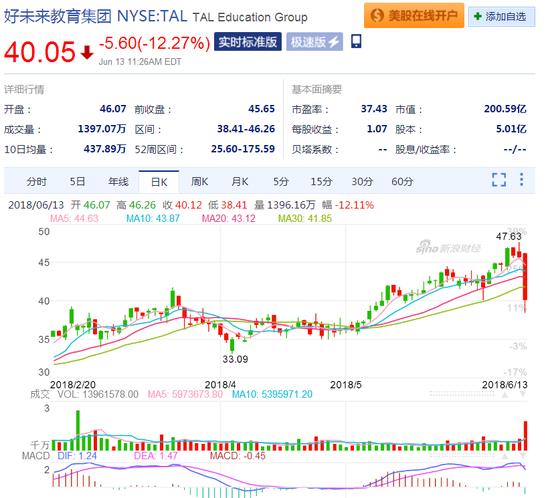Click the volume value 1397.07万
The image size is (550, 498).
(102, 129)
